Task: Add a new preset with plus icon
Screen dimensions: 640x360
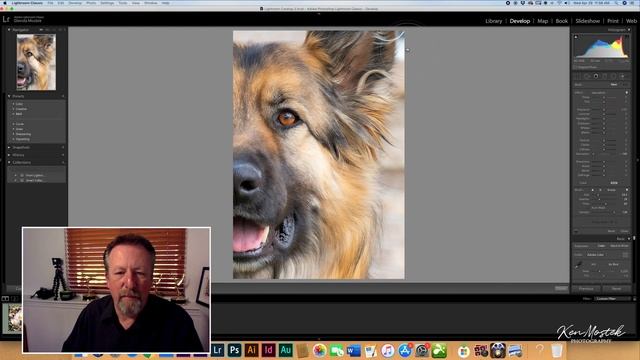Action: (63, 96)
